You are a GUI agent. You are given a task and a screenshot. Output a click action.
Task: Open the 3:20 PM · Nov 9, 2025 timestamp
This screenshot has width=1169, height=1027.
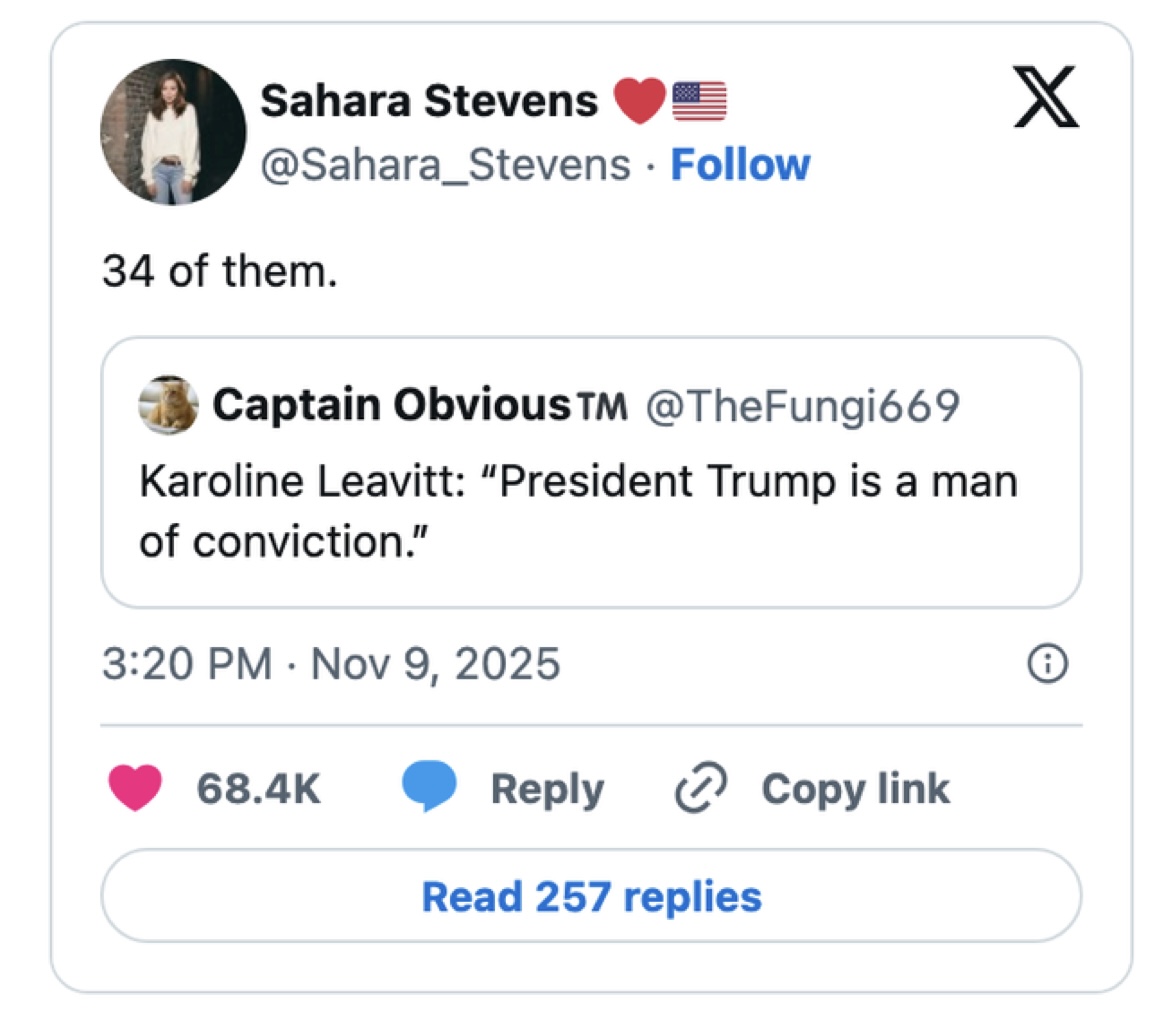coord(331,663)
